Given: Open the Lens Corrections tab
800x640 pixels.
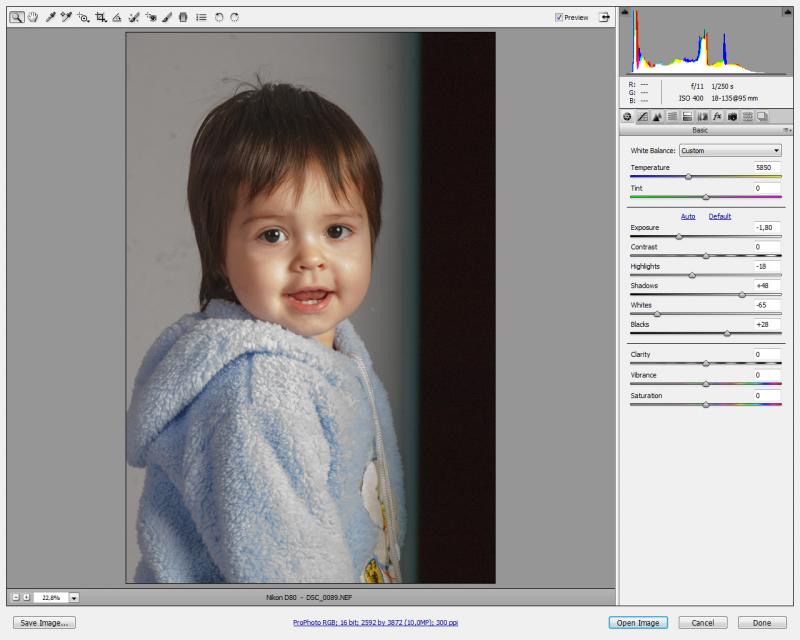Looking at the screenshot, I should coord(703,117).
